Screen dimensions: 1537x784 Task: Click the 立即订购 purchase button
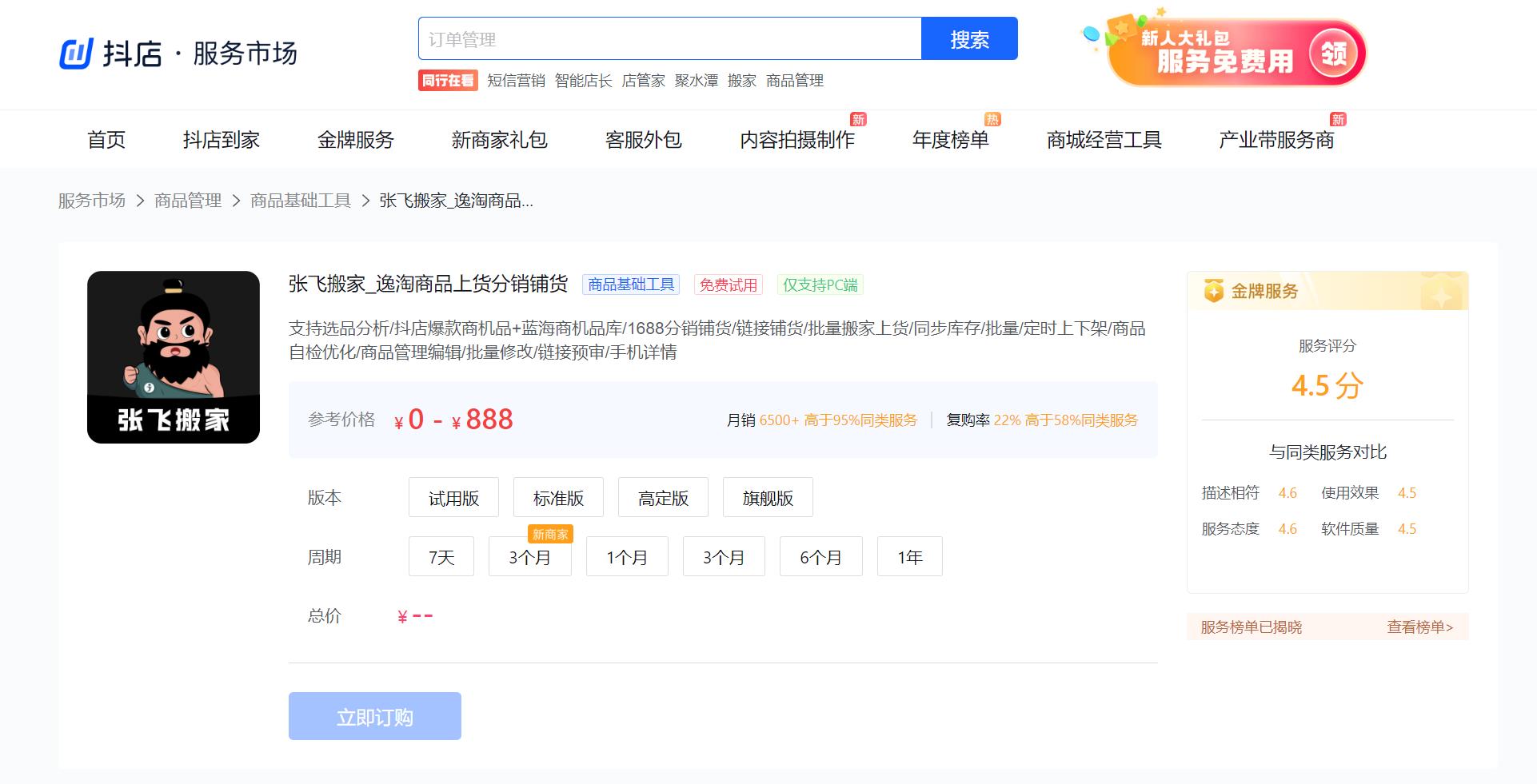click(374, 716)
